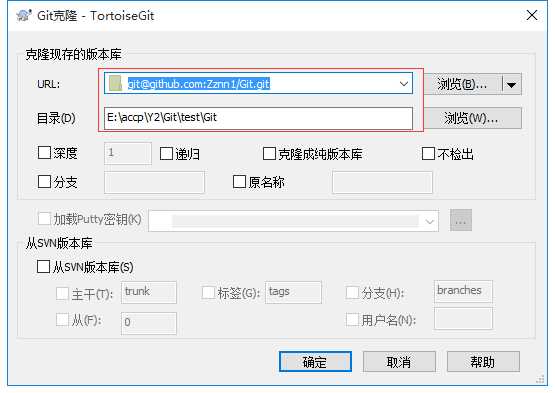Open the 帮助 help button
555x393 pixels.
(x=483, y=361)
